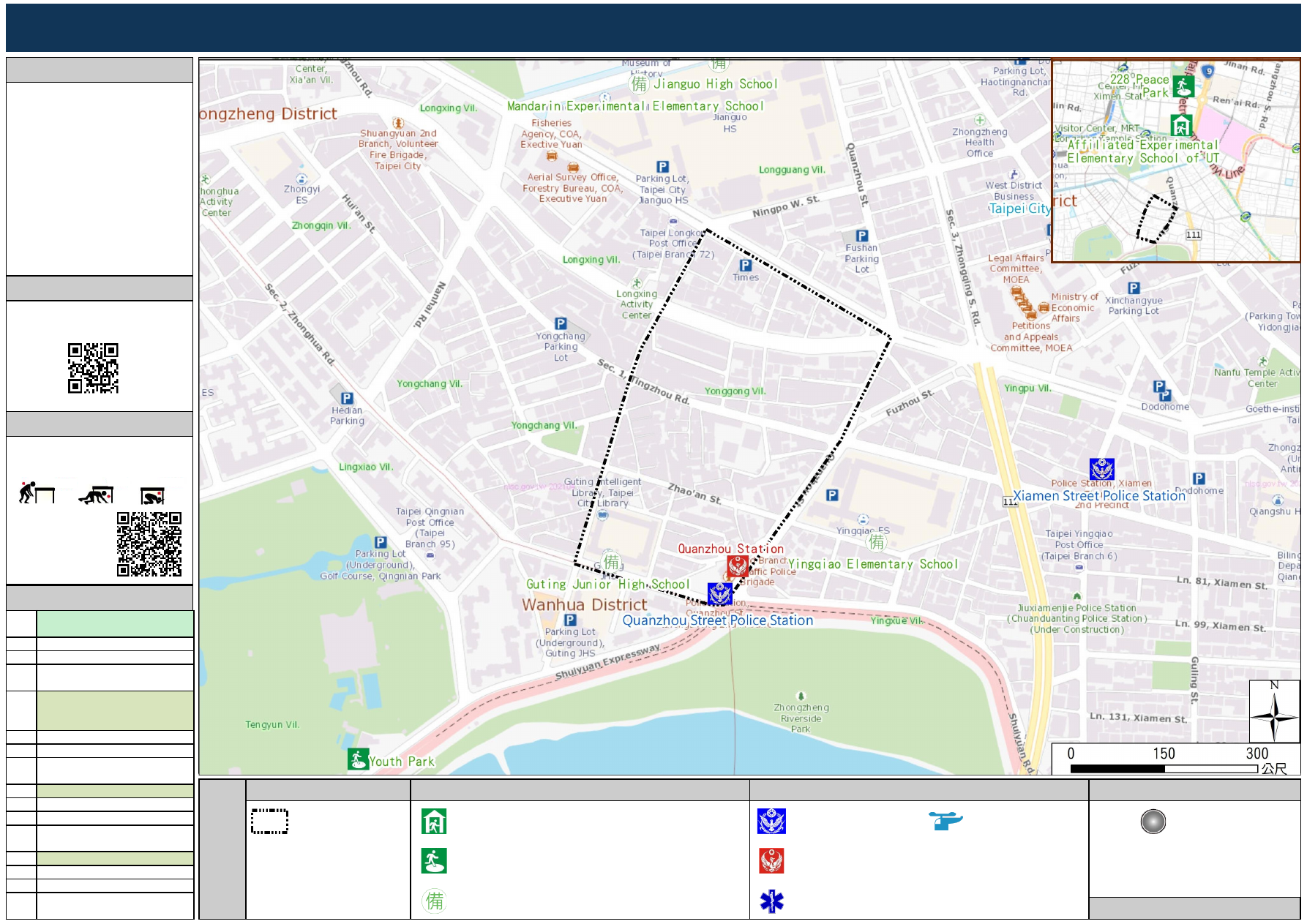Click the shelter icon in the inset map
1307x924 pixels.
(1180, 126)
